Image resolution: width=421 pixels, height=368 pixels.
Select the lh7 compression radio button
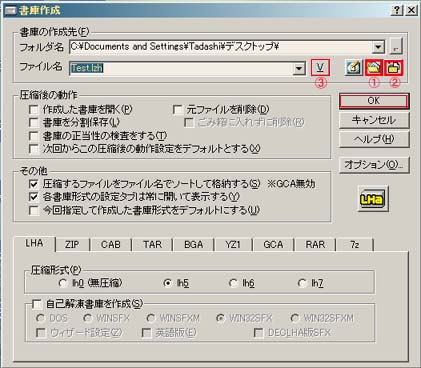pyautogui.click(x=302, y=283)
